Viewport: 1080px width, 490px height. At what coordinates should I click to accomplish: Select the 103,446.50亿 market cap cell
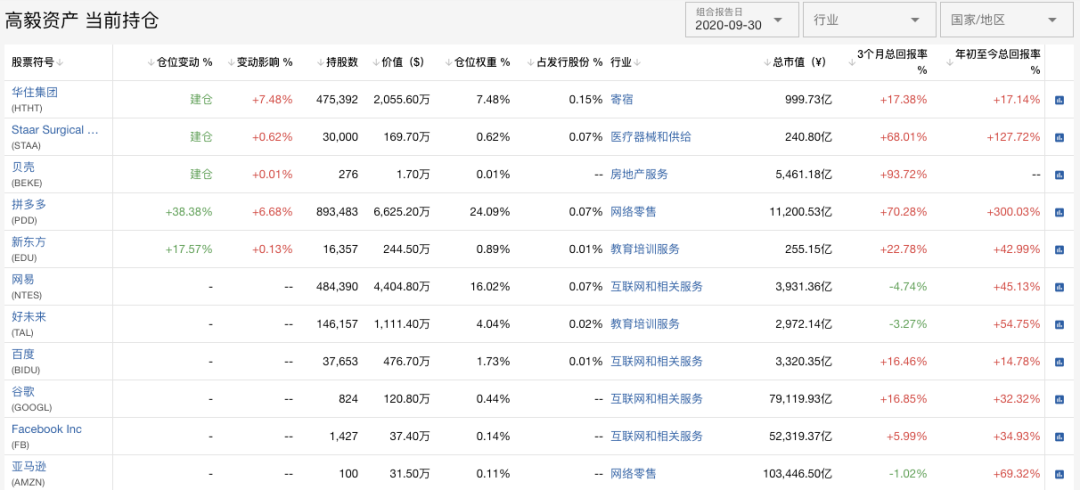click(x=798, y=474)
